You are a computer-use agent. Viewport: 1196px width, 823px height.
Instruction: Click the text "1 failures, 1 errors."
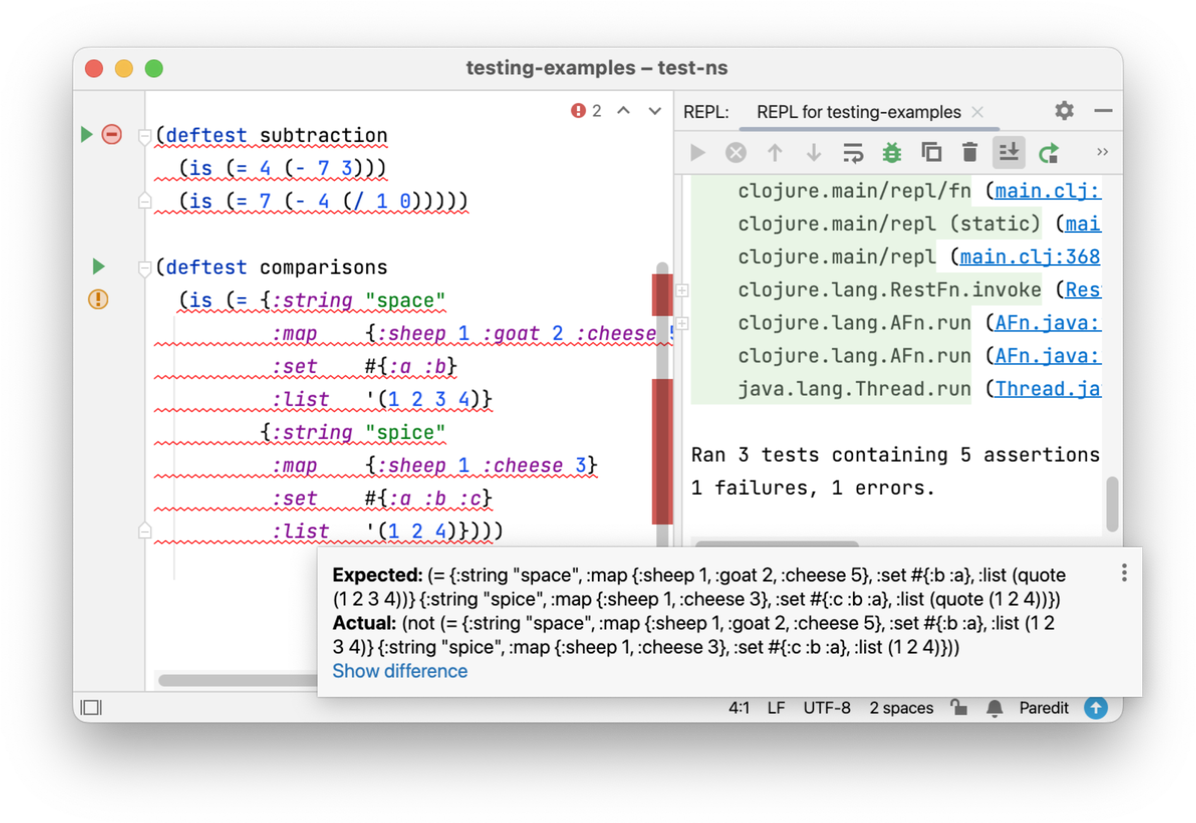[x=813, y=487]
